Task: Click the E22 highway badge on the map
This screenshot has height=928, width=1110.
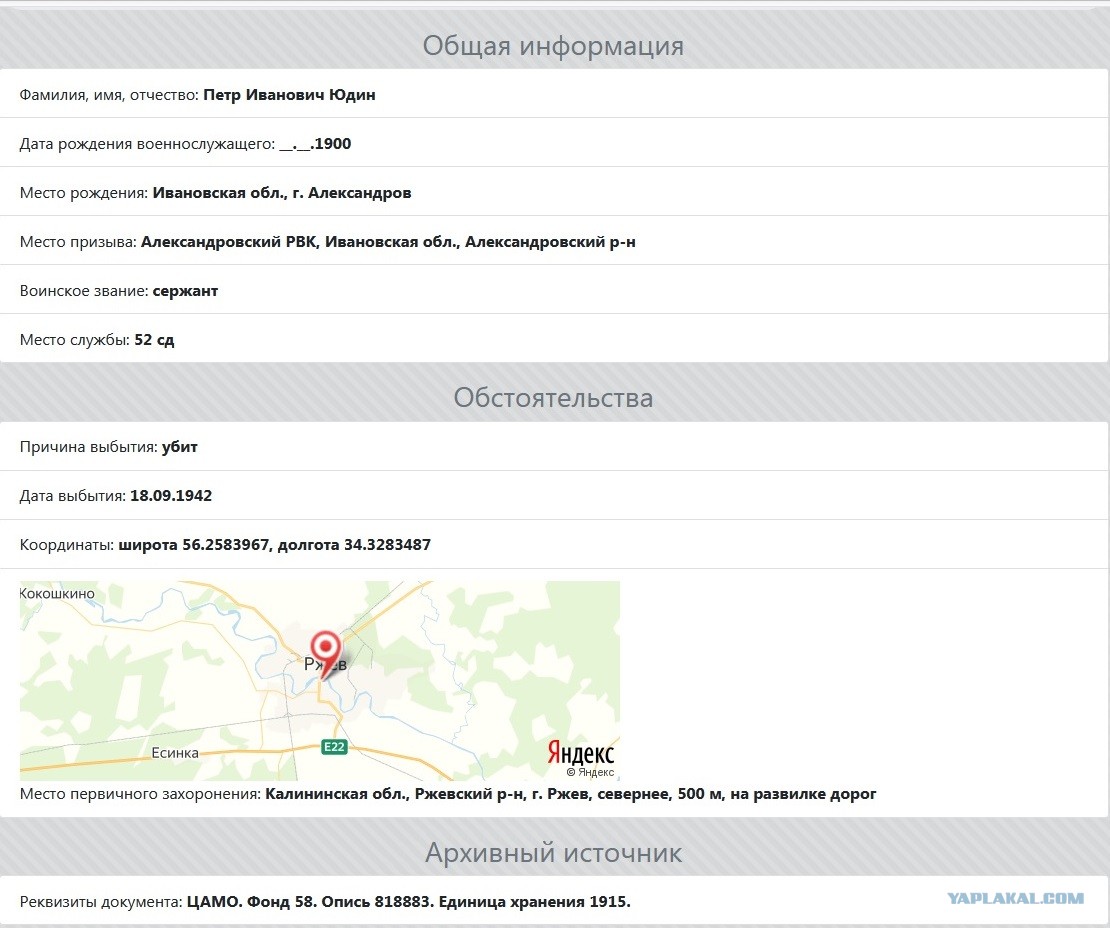Action: (333, 747)
